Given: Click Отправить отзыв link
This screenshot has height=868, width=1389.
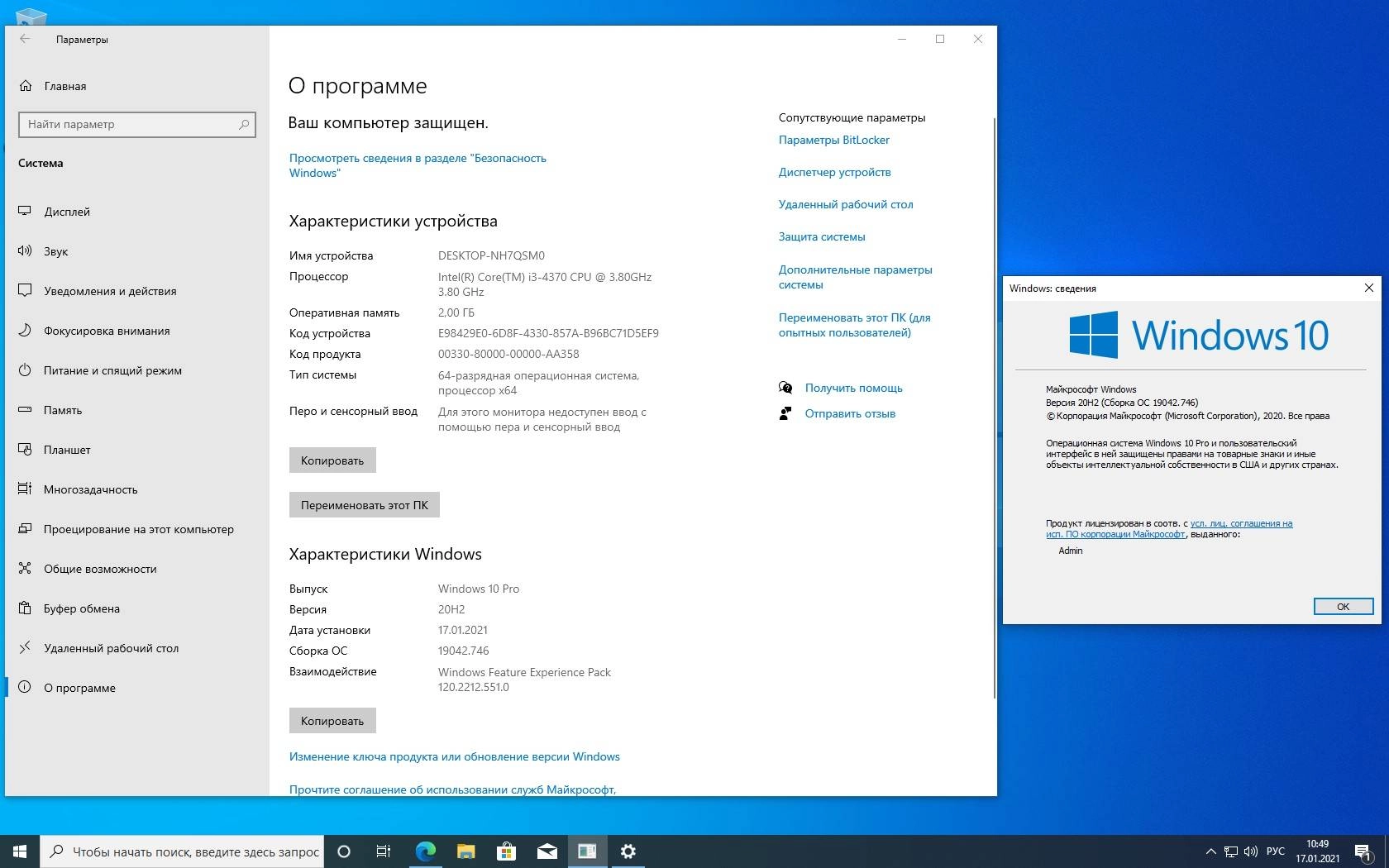Looking at the screenshot, I should click(x=850, y=413).
